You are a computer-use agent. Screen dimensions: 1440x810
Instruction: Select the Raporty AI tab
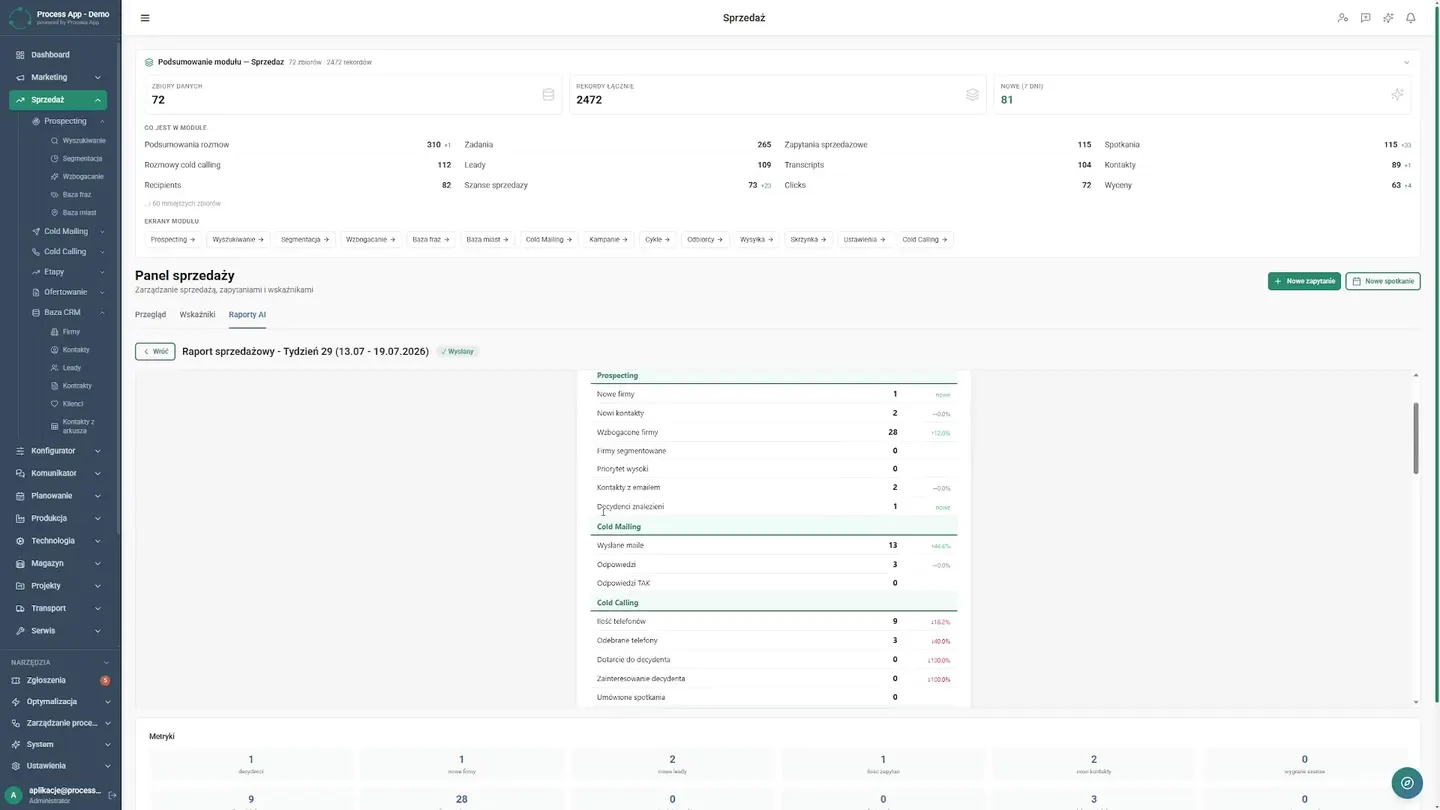coord(247,314)
